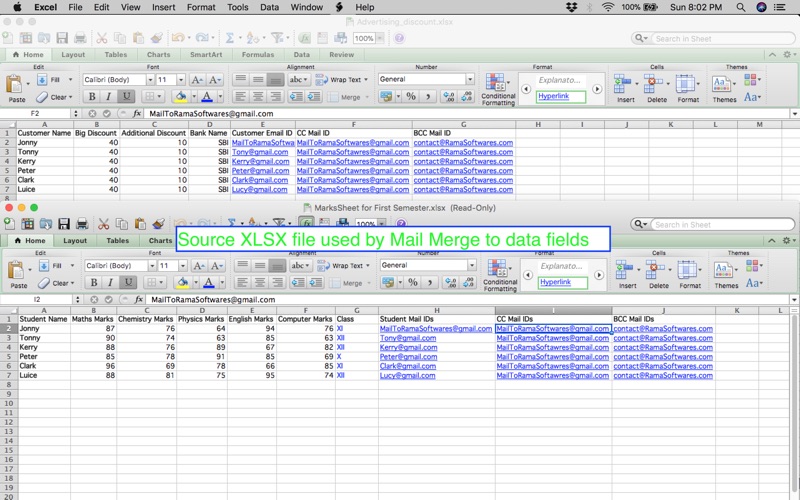
Task: Click the I2 name box in MarksSheet window
Action: [x=37, y=299]
